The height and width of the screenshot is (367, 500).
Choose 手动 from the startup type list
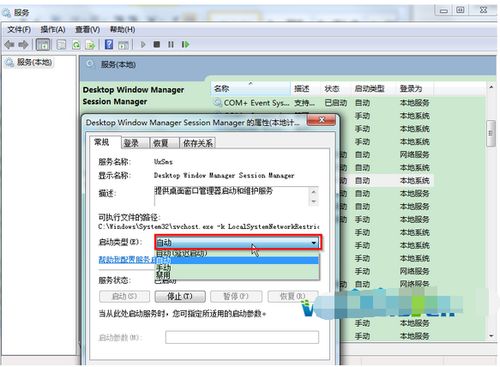[237, 268]
